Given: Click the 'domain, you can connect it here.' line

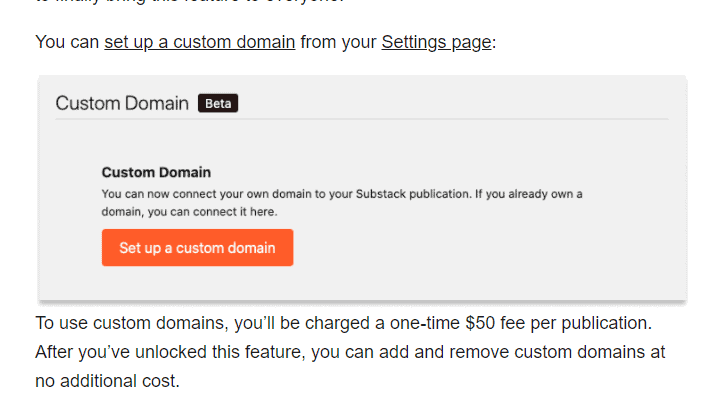Looking at the screenshot, I should 189,212.
